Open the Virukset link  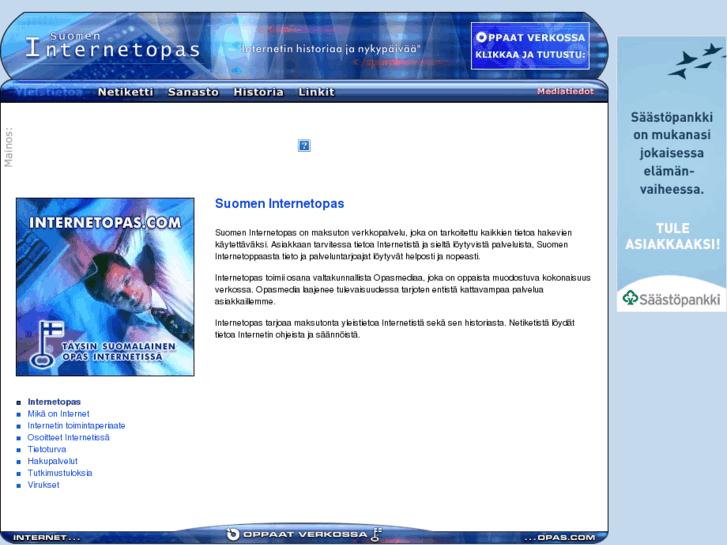[x=43, y=485]
